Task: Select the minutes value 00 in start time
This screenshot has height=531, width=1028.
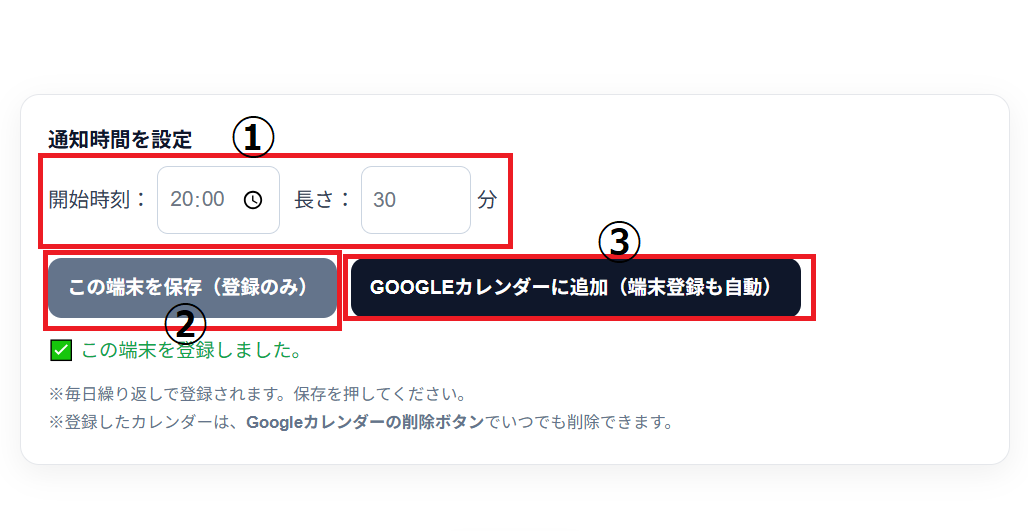Action: tap(211, 200)
